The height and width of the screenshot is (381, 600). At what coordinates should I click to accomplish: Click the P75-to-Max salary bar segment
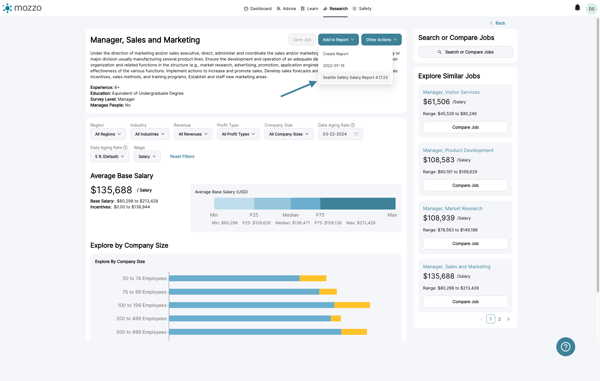click(x=358, y=204)
